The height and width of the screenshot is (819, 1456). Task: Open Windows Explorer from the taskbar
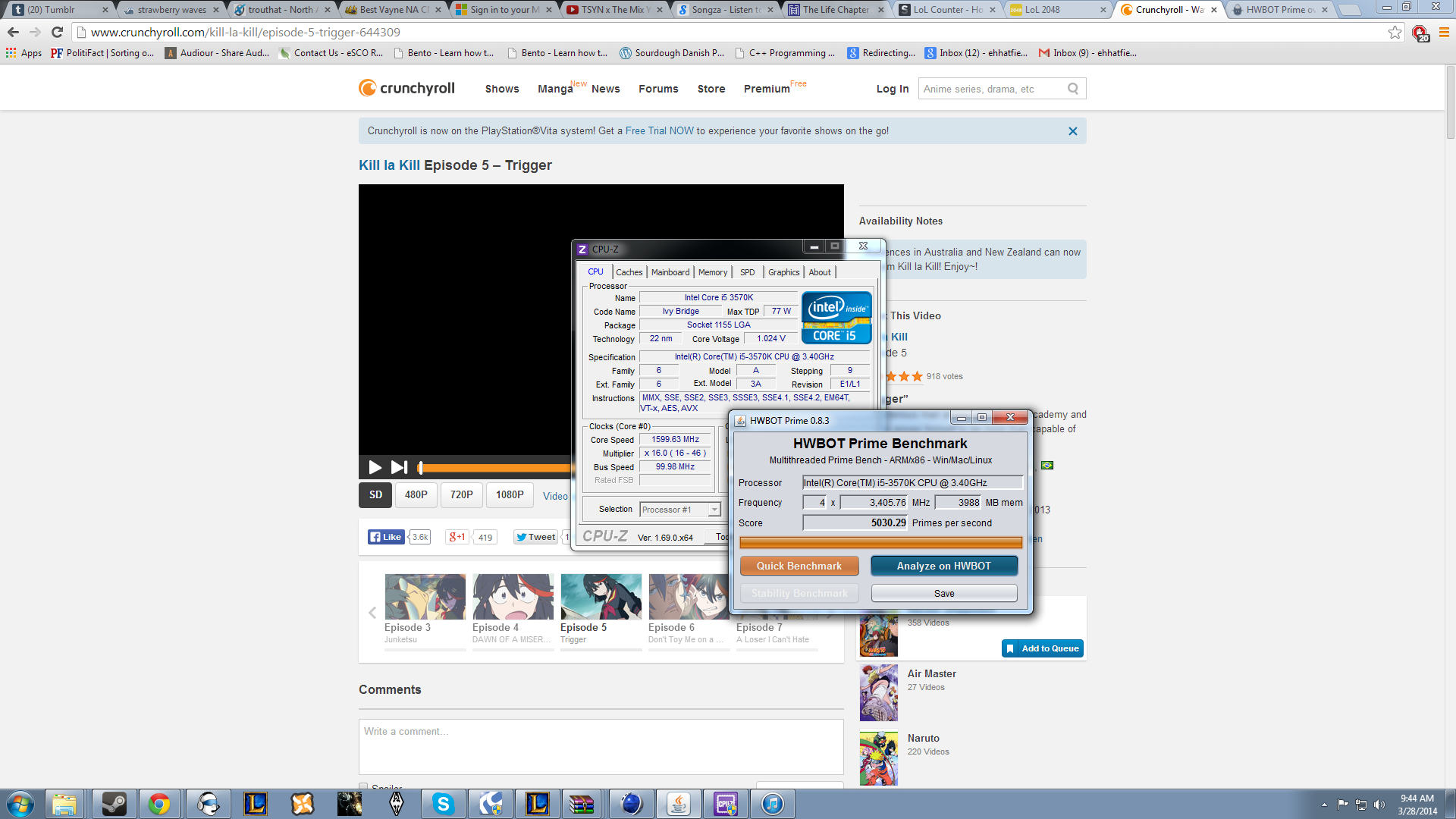point(64,804)
